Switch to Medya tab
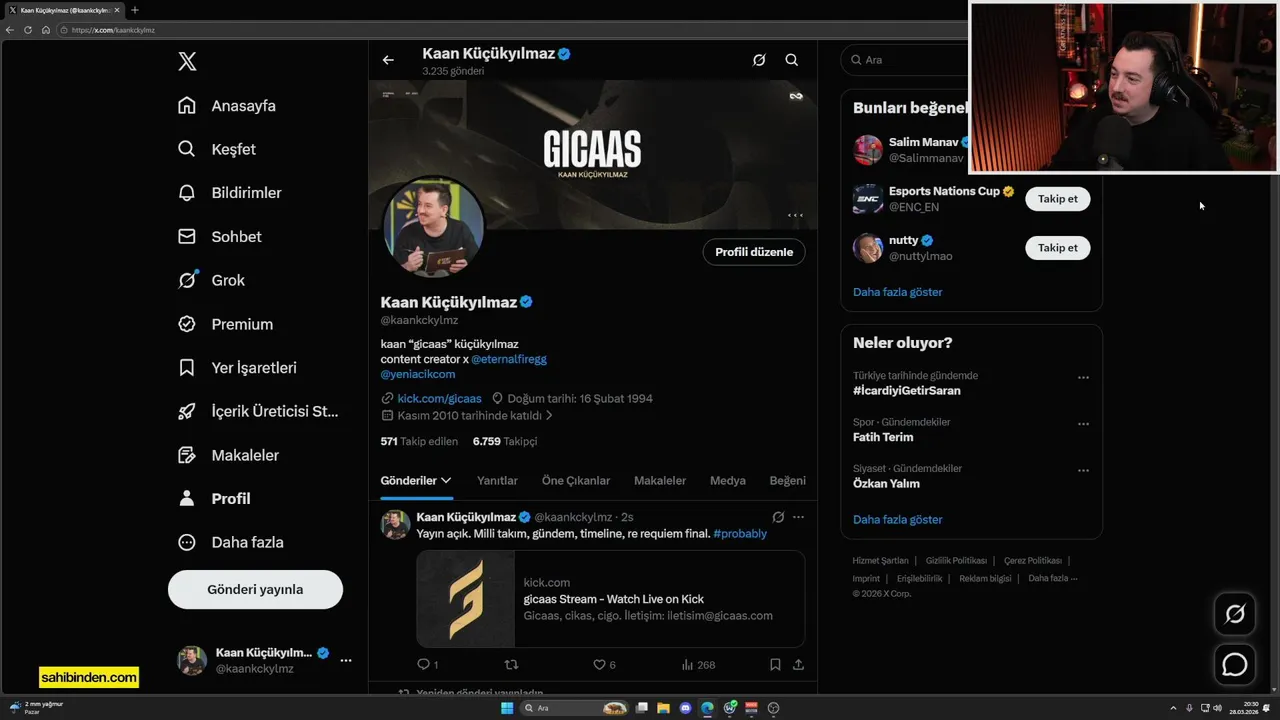The width and height of the screenshot is (1280, 720). coord(728,481)
